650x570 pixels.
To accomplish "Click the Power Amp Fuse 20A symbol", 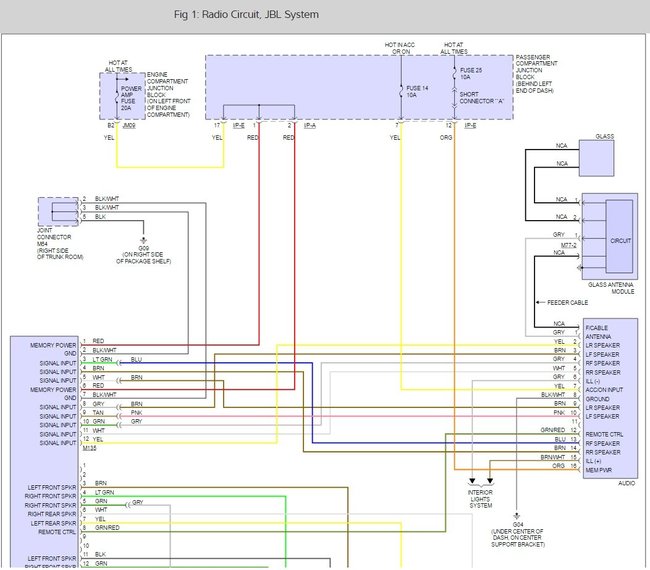I will (x=118, y=95).
